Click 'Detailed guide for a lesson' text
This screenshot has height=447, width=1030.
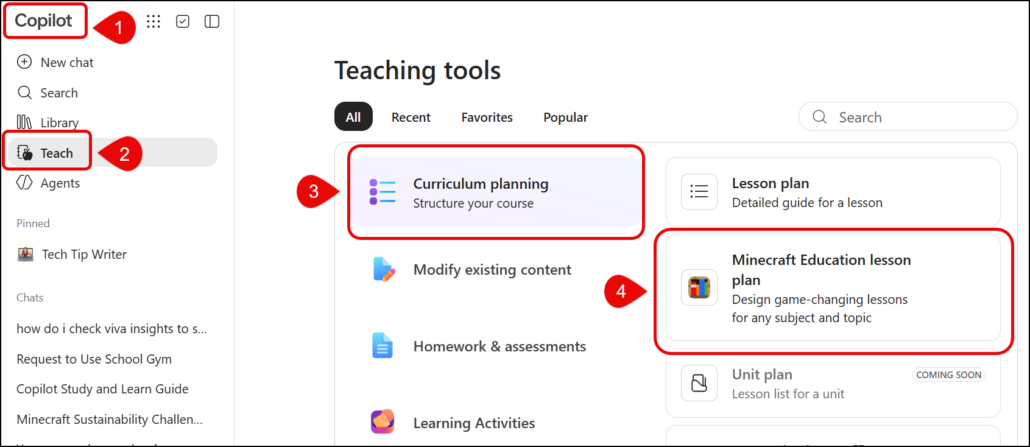coord(807,203)
